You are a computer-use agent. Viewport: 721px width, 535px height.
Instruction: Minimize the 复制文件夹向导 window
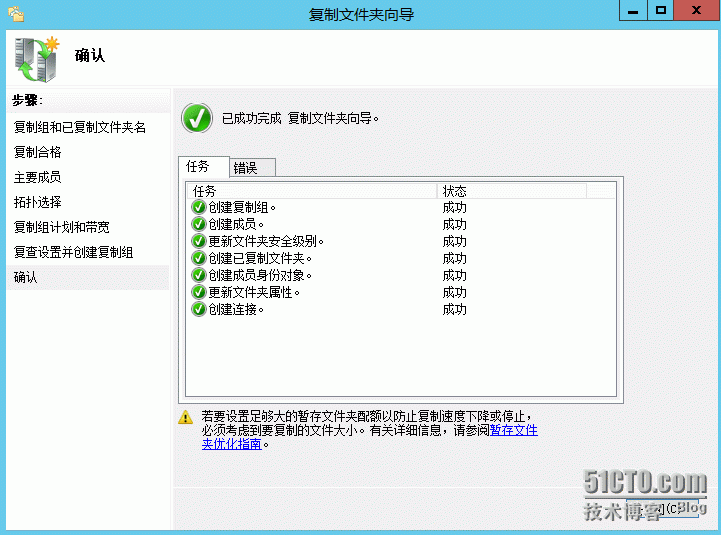click(x=633, y=11)
